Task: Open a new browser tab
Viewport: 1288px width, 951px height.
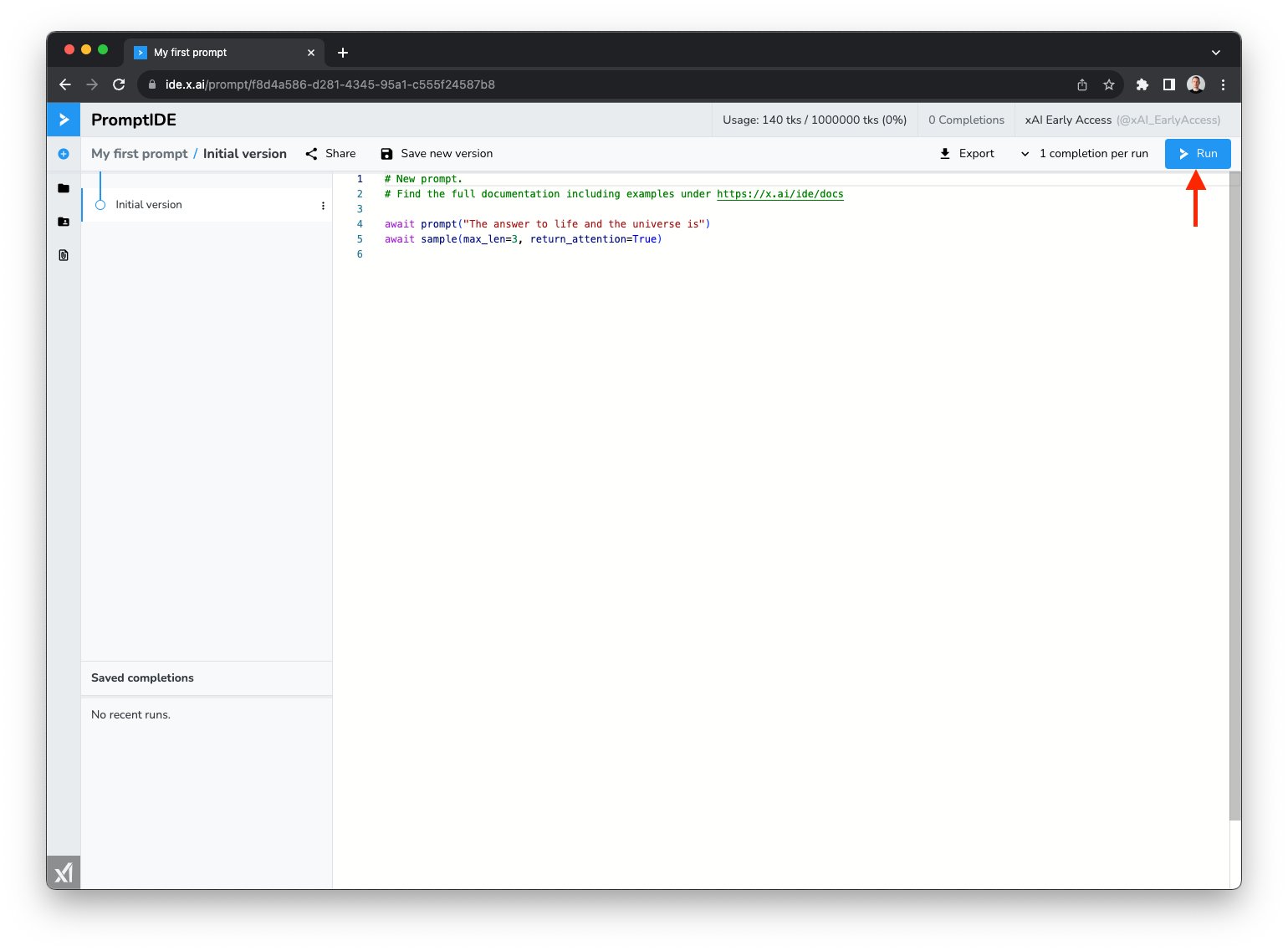Action: 343,53
